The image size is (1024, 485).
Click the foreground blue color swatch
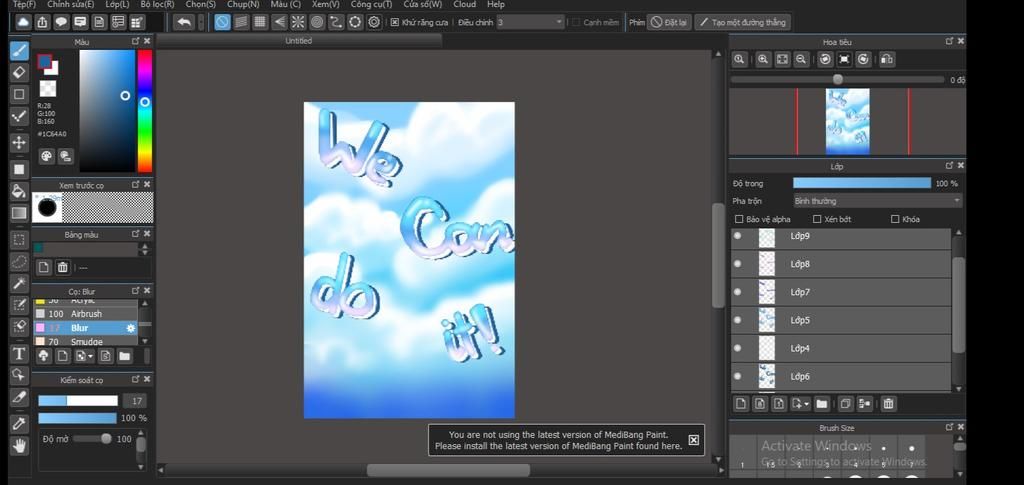[x=44, y=62]
